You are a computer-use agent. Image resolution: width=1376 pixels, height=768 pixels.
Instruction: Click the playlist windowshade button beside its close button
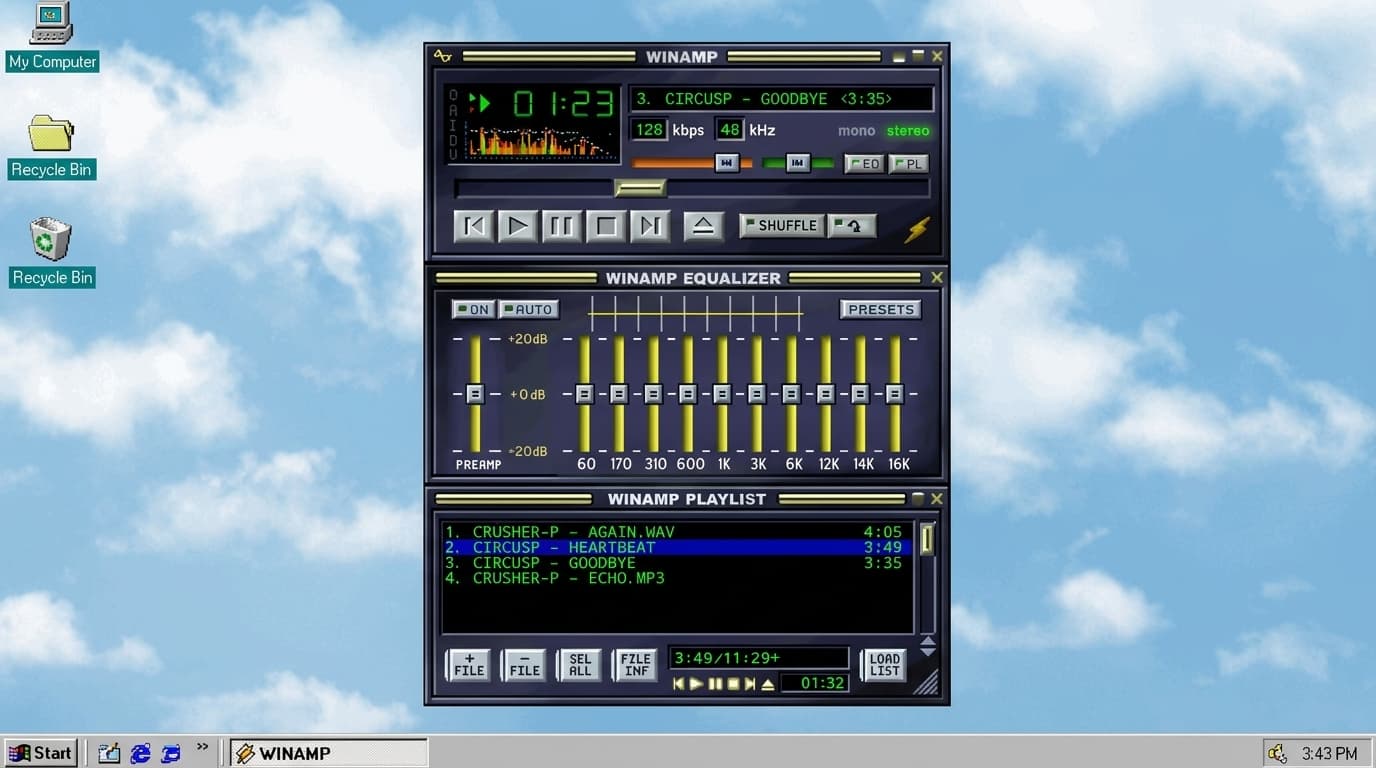click(918, 499)
